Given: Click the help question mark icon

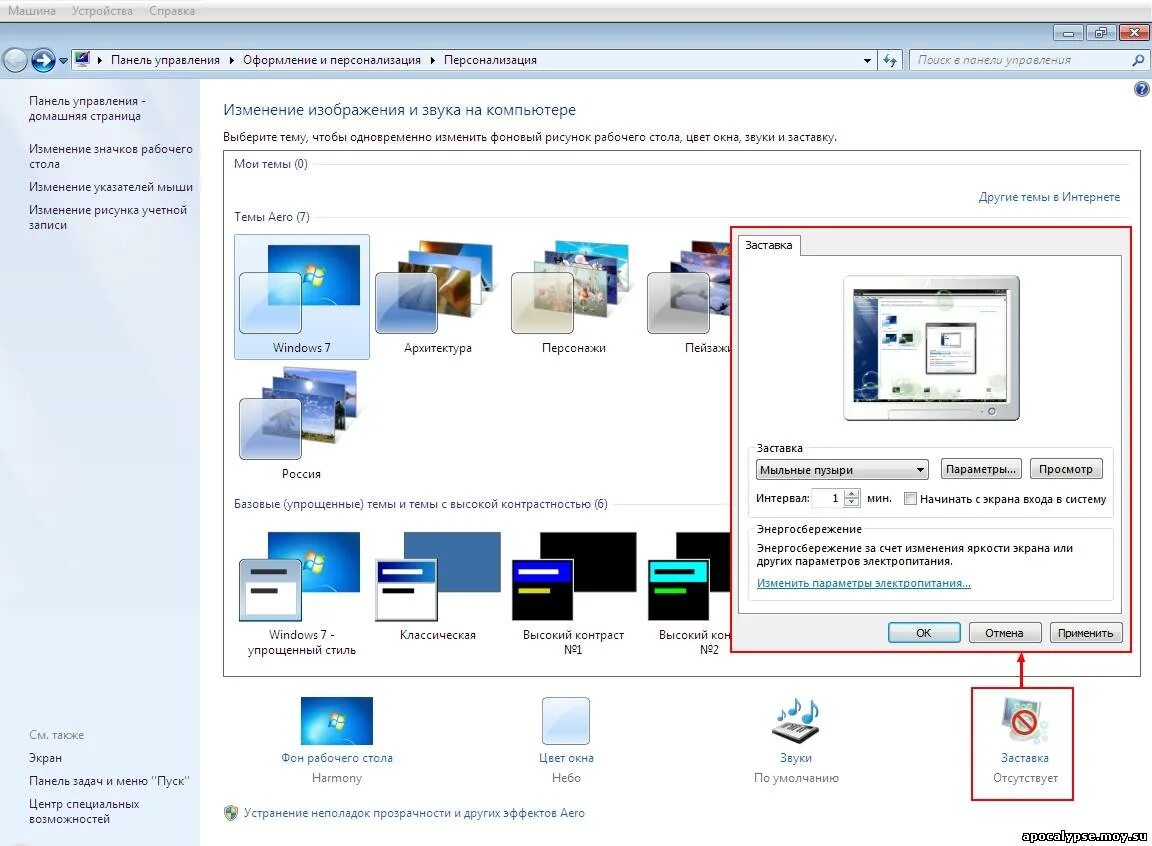Looking at the screenshot, I should click(x=1141, y=89).
